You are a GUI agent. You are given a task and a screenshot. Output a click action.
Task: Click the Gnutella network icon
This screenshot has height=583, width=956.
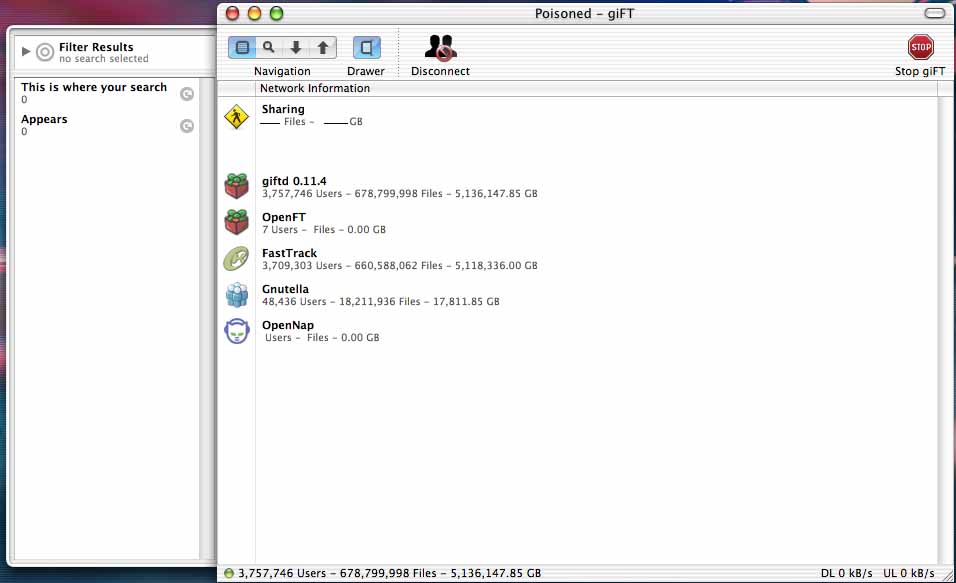[x=237, y=295]
